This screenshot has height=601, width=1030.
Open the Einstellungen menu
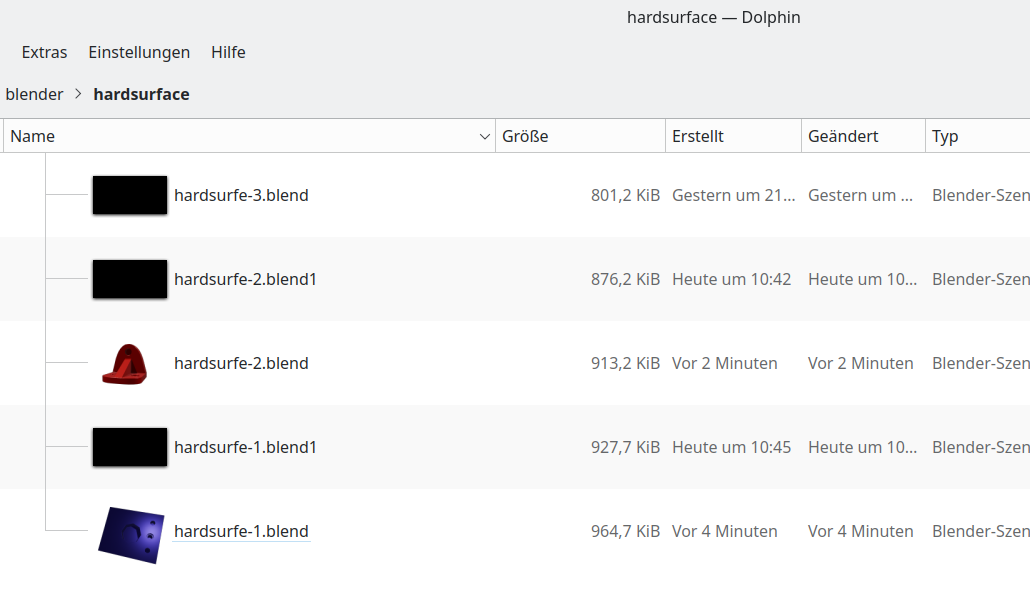pyautogui.click(x=139, y=52)
